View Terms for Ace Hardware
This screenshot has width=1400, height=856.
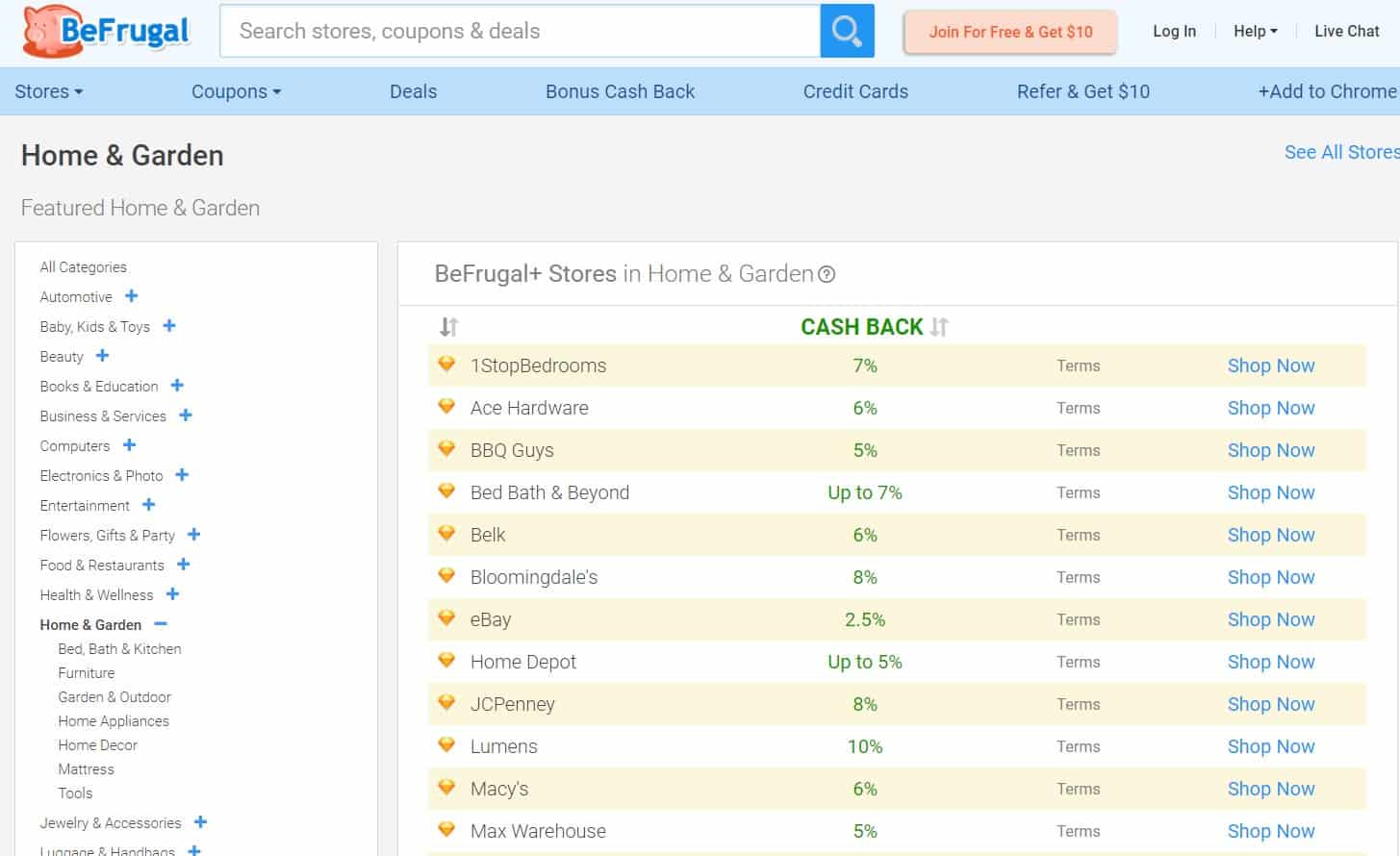click(1078, 408)
